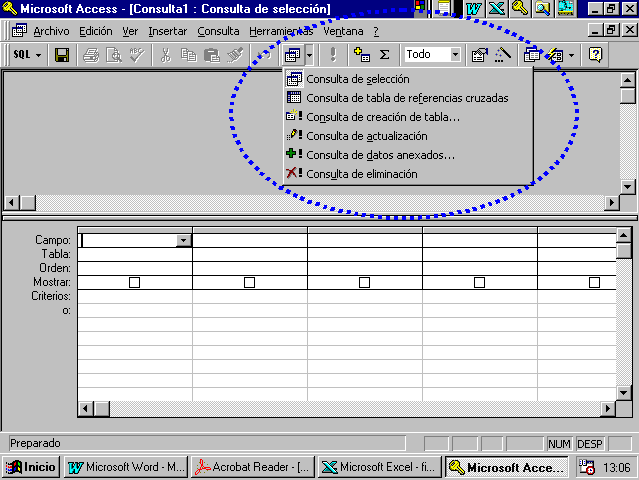The width and height of the screenshot is (639, 480).
Task: Click the Copy toolbar icon
Action: 188,55
